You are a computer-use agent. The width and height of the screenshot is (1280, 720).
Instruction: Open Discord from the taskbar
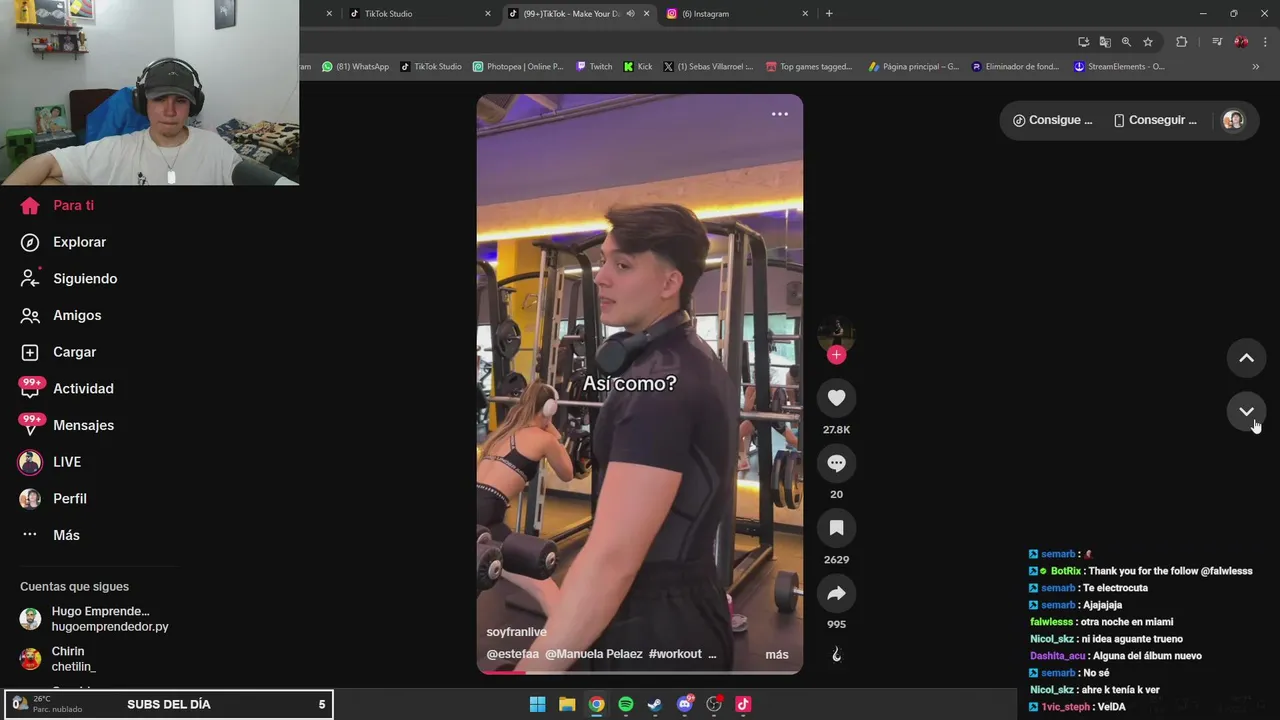(685, 704)
